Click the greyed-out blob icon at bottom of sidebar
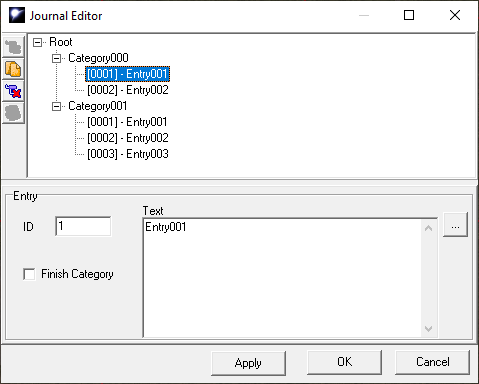This screenshot has width=479, height=384. [x=13, y=113]
